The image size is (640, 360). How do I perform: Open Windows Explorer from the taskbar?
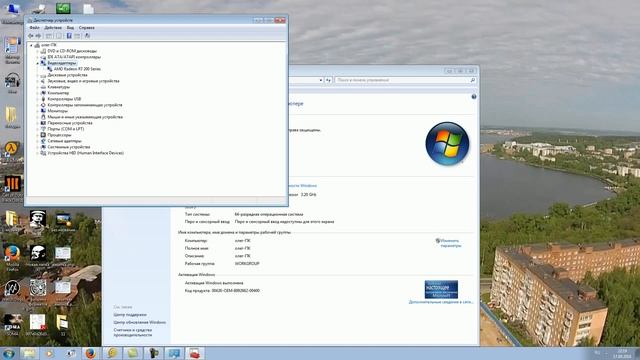click(29, 353)
